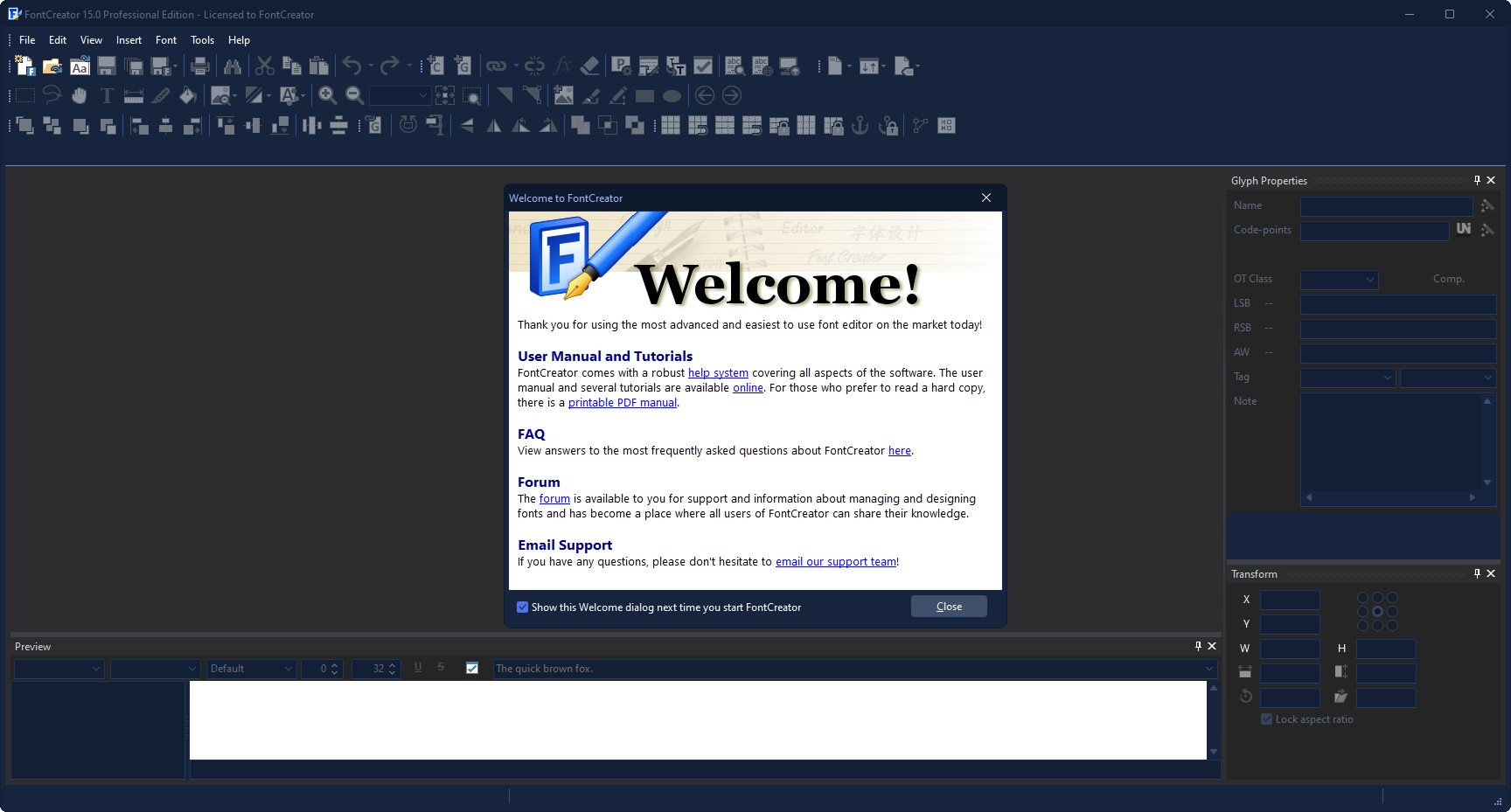Click the eraser icon in top toolbar

[590, 66]
